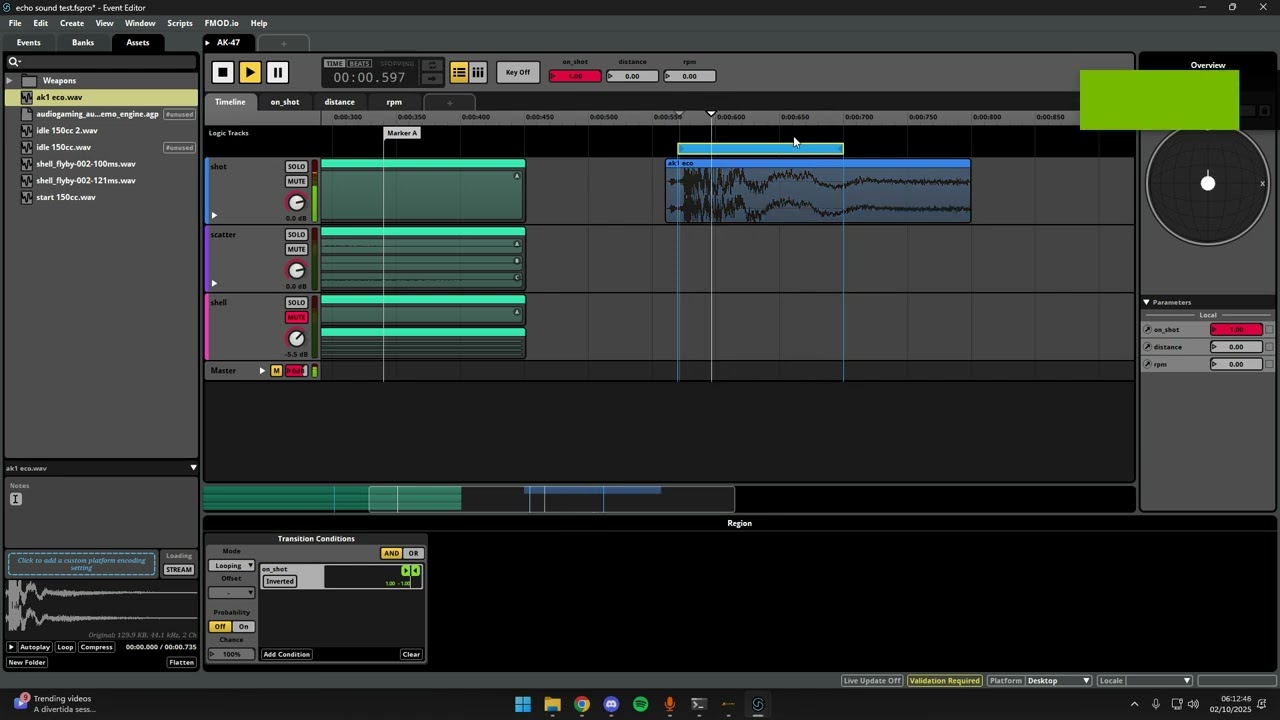Set Probability to Off
This screenshot has height=720, width=1280.
pos(219,627)
